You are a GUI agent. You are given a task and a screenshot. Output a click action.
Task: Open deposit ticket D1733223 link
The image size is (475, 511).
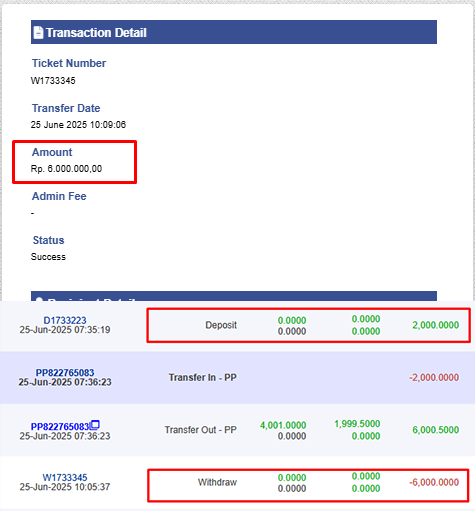(65, 320)
